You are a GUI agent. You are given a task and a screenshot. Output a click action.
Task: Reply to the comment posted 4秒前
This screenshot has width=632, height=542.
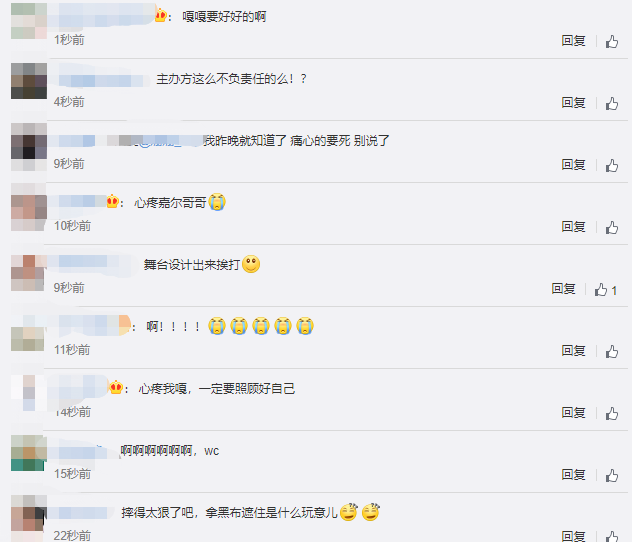tap(574, 103)
